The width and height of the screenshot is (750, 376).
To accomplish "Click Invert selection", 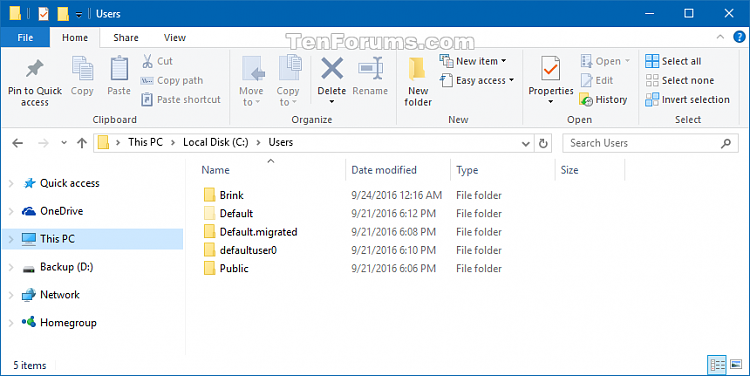I will pos(687,100).
